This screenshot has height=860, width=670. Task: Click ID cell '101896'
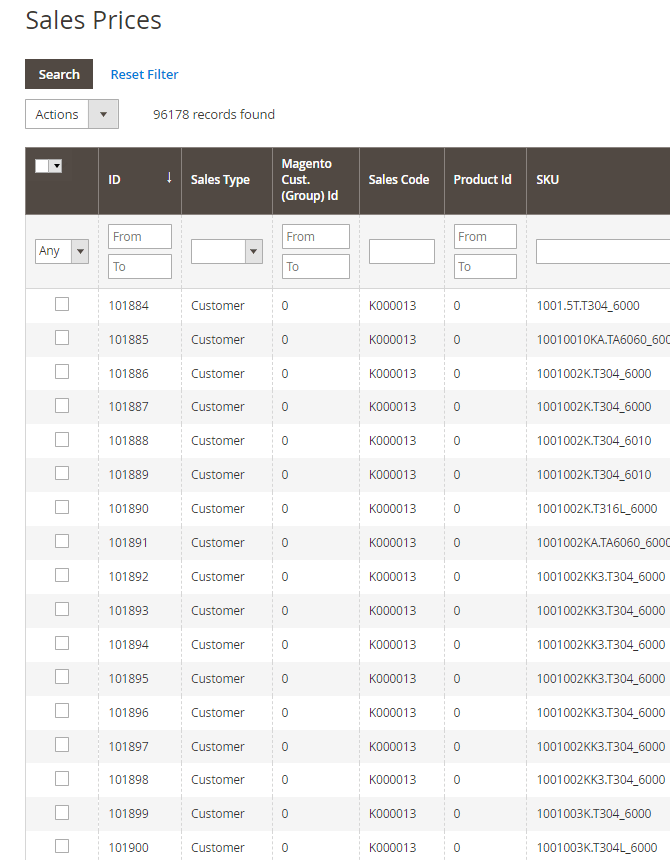pyautogui.click(x=128, y=712)
